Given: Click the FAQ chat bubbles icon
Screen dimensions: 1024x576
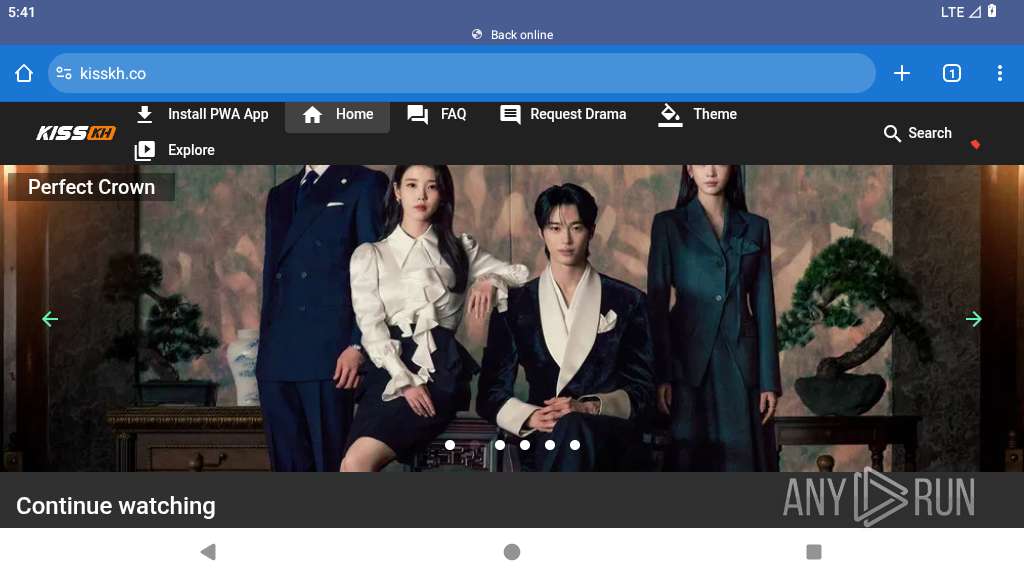Looking at the screenshot, I should [418, 115].
